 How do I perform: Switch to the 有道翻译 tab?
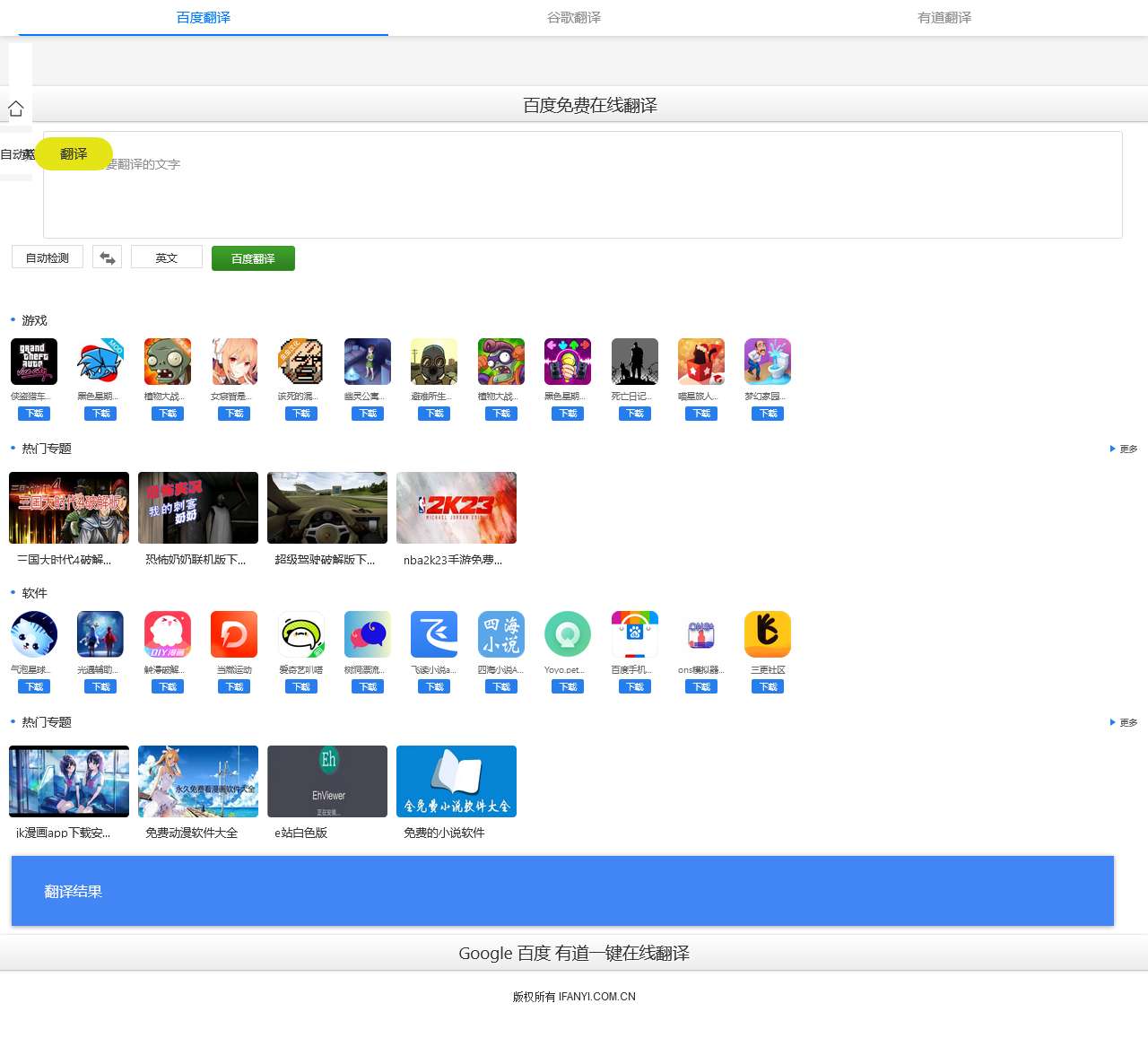pyautogui.click(x=944, y=18)
